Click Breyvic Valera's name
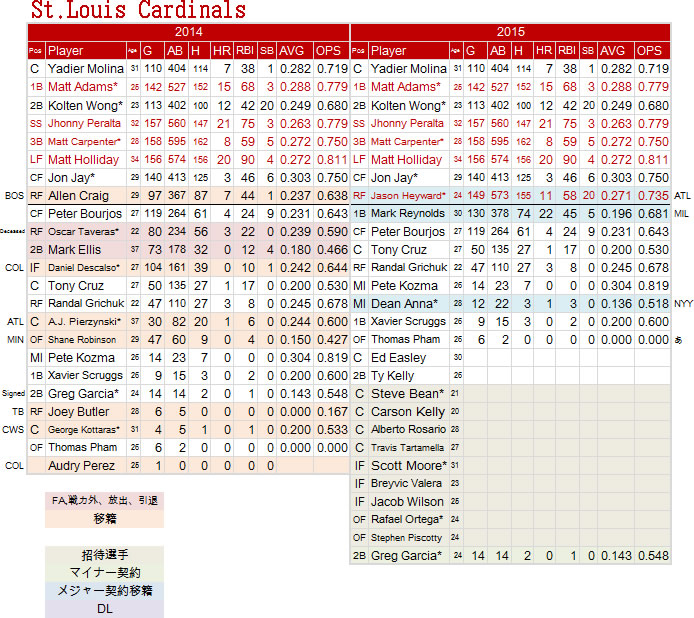694x618 pixels. (x=406, y=483)
